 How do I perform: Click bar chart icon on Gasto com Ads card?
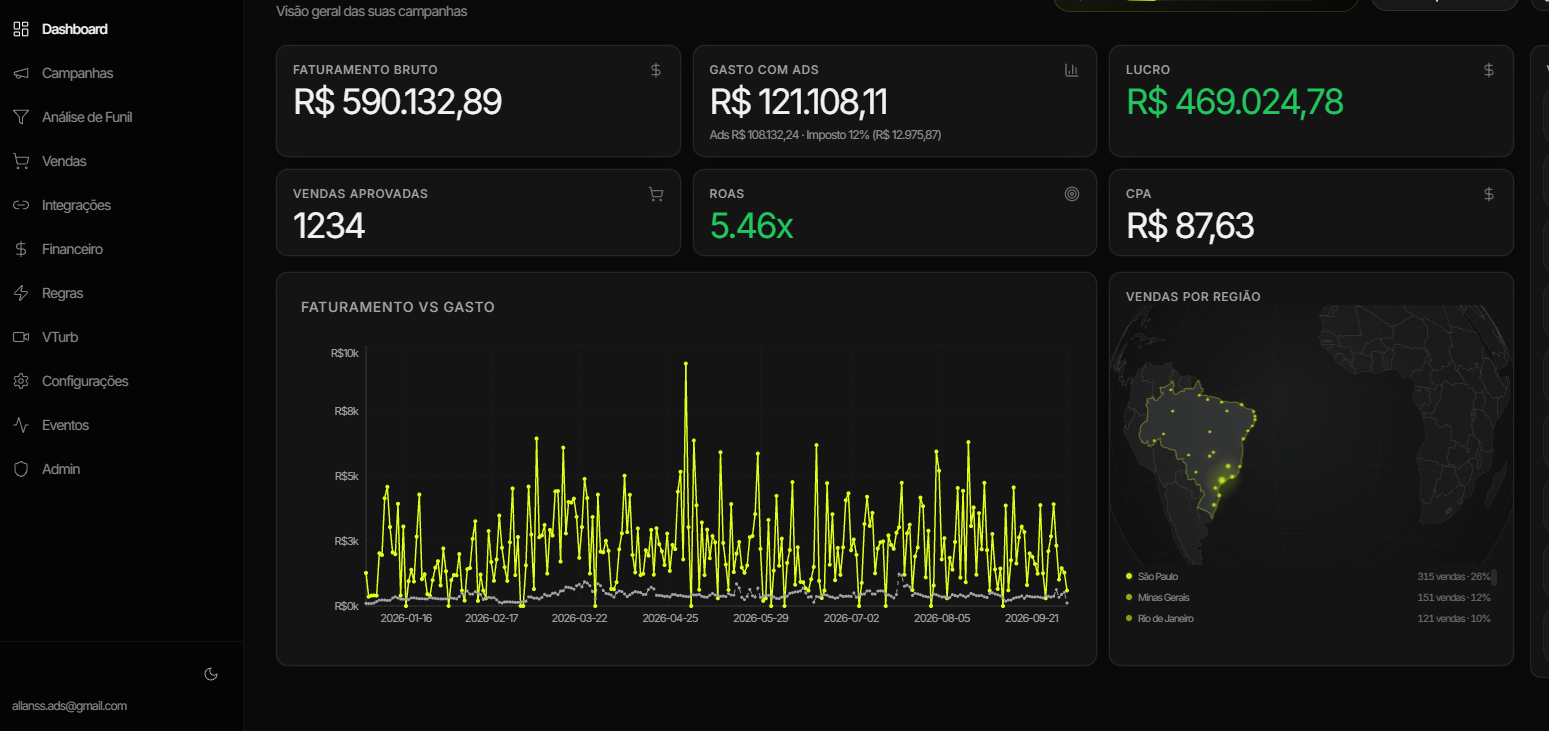pos(1072,70)
